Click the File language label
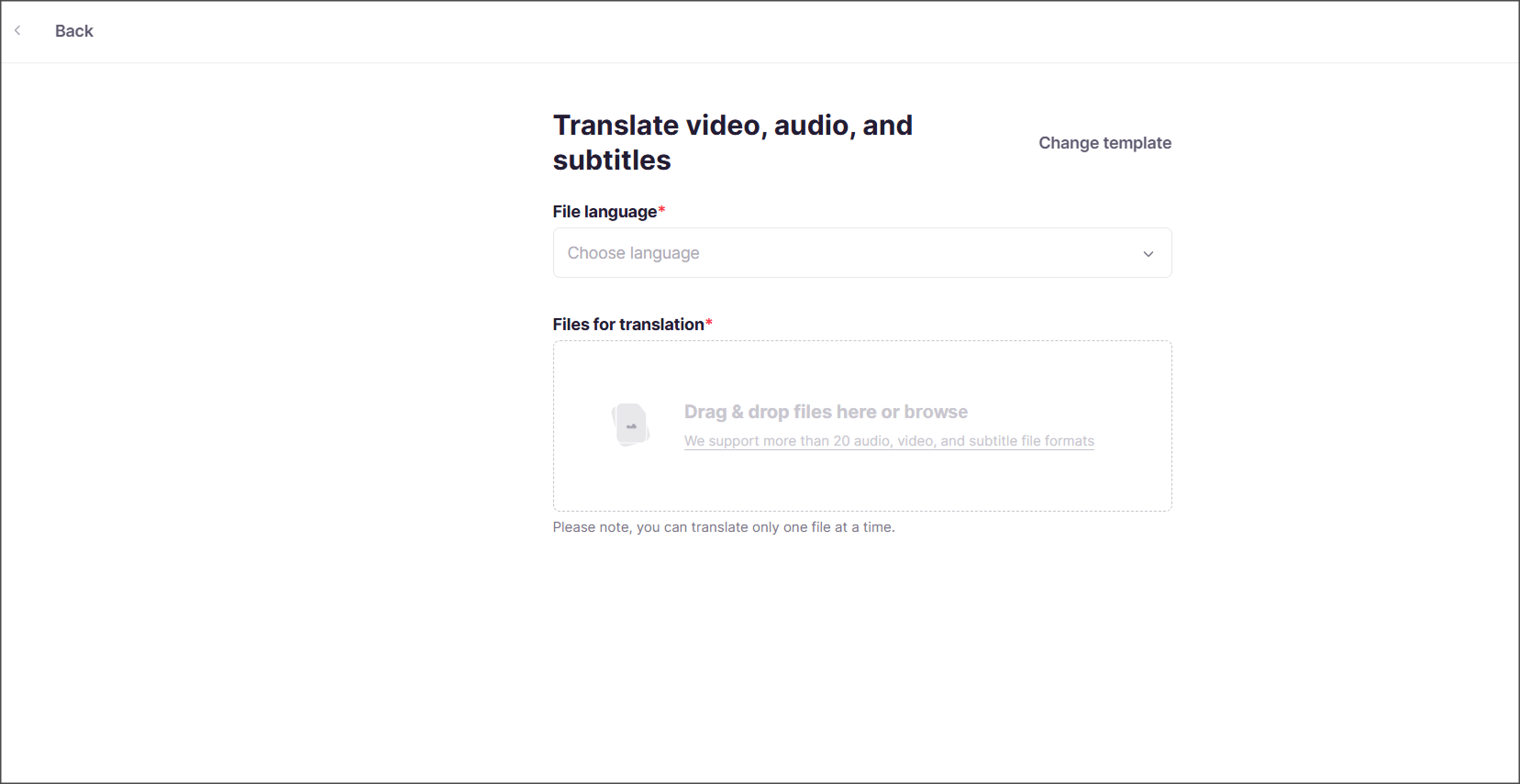 [609, 212]
